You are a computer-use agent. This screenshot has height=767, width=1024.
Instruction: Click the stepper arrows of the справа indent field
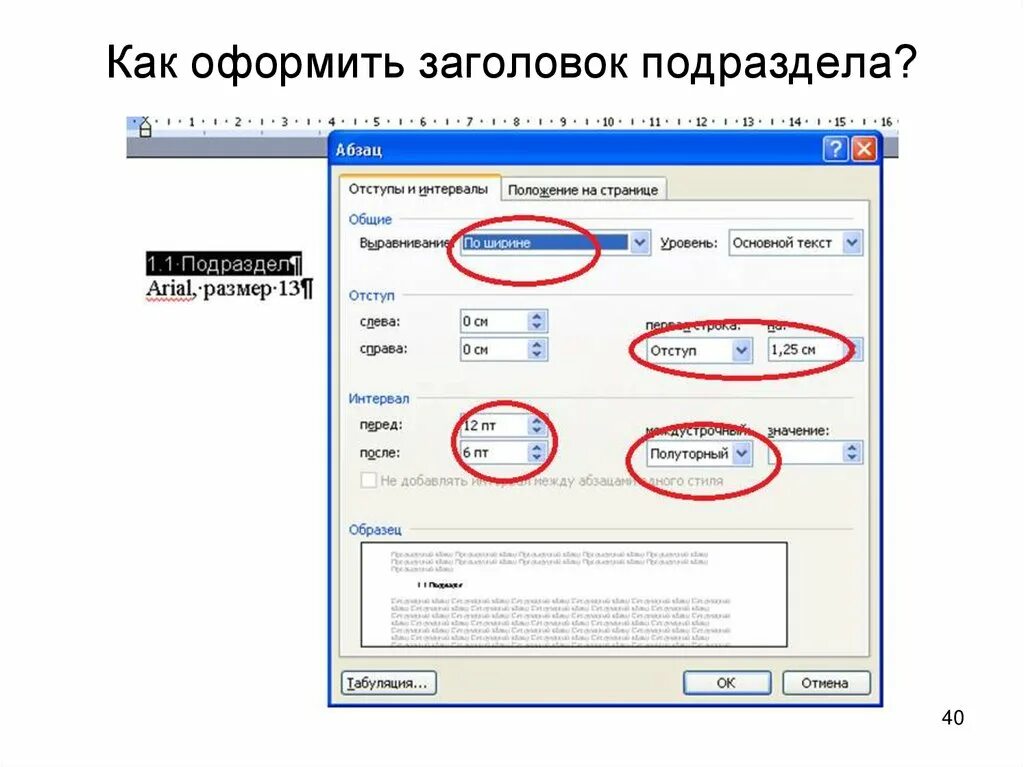[x=536, y=350]
